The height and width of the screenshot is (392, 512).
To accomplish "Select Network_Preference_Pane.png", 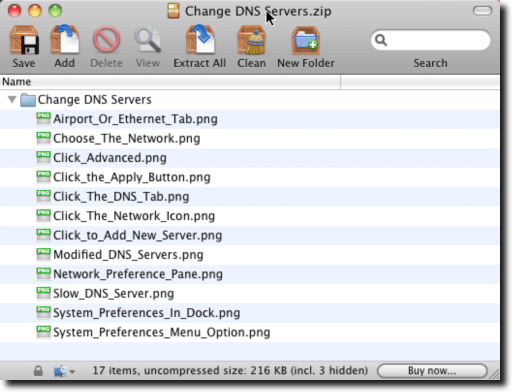I will (250, 274).
